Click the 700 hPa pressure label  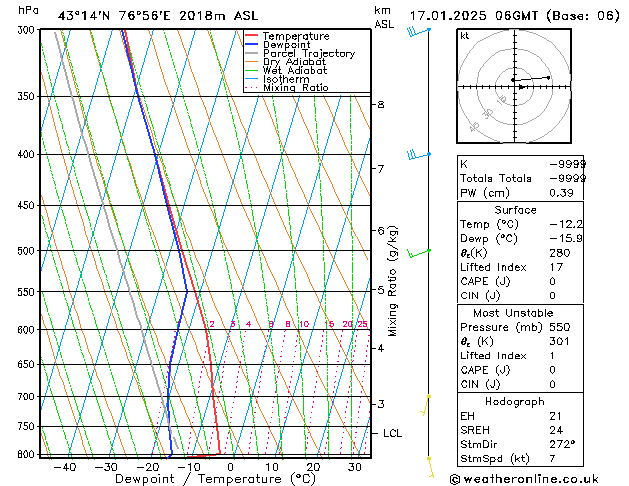tap(28, 397)
